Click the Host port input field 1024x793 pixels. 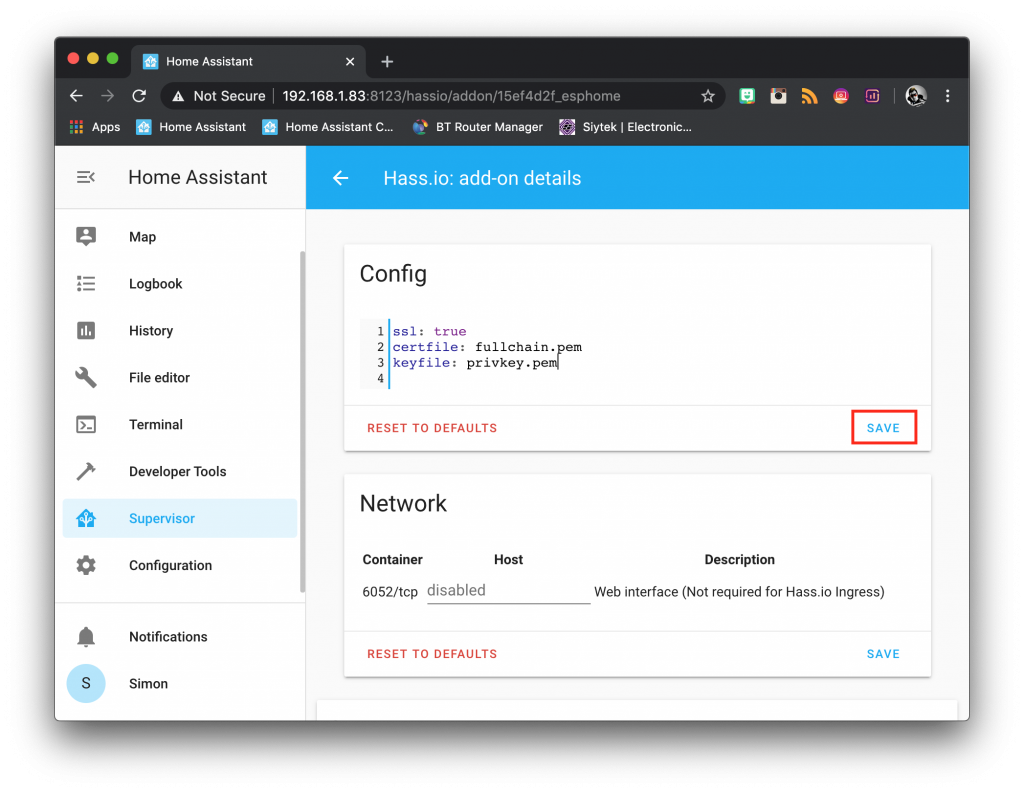coord(508,591)
